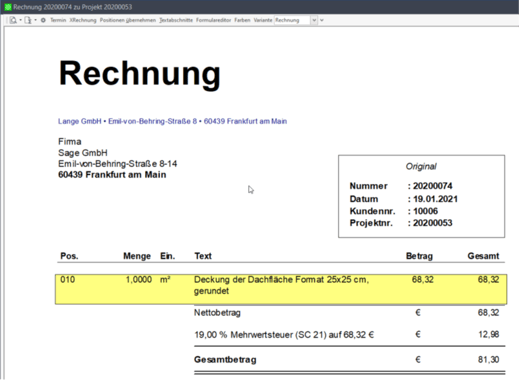Click the Betrag column header
The width and height of the screenshot is (519, 380).
pyautogui.click(x=419, y=256)
